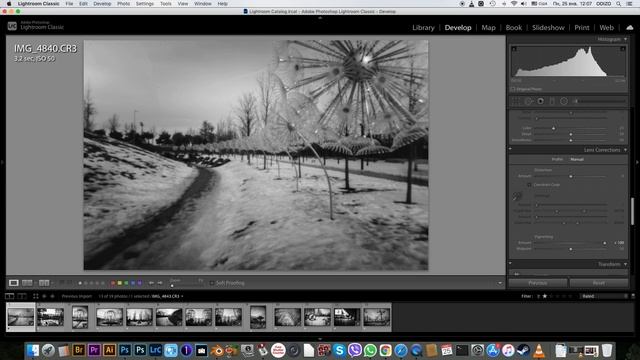The height and width of the screenshot is (360, 640).
Task: Click the Vignetting Amount slider
Action: [x=571, y=243]
